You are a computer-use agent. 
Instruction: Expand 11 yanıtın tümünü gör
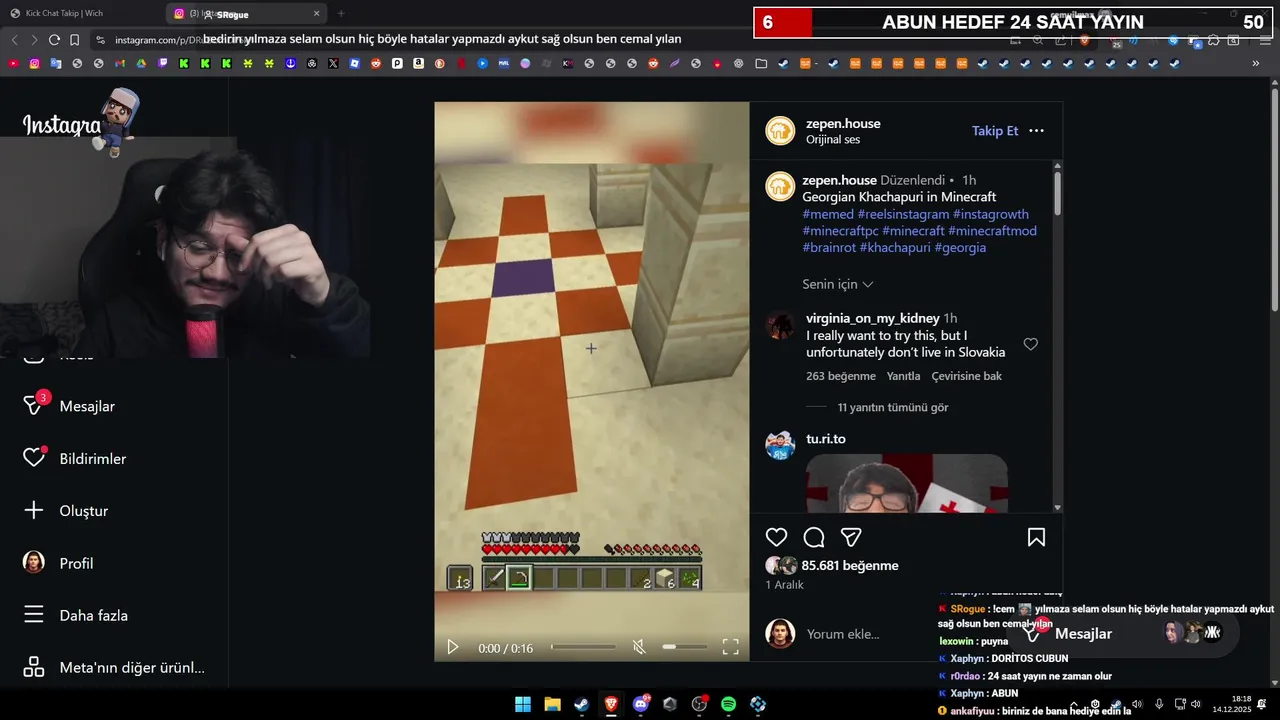coord(893,407)
